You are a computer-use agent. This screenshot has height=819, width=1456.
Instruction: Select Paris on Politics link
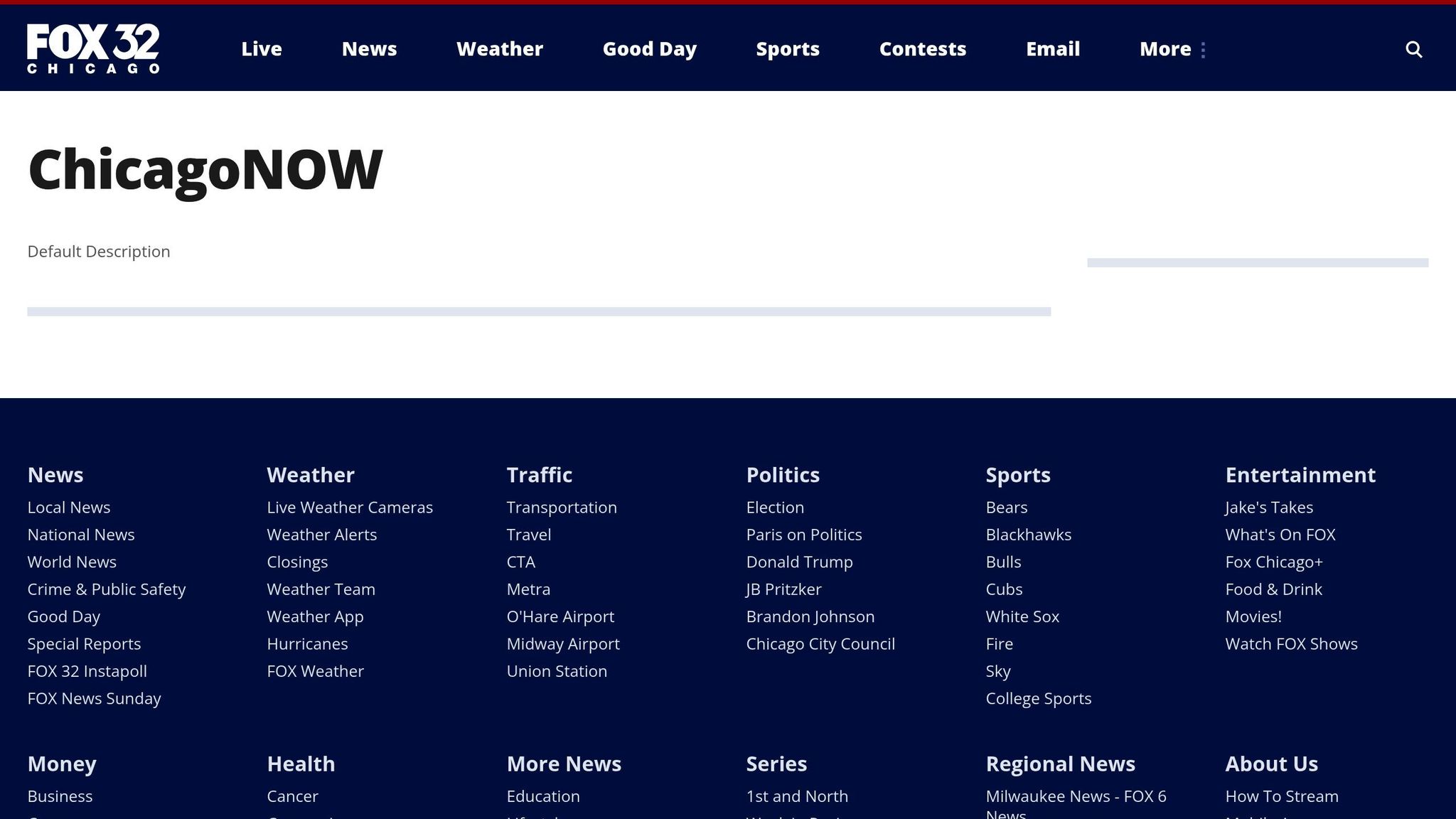pos(803,535)
